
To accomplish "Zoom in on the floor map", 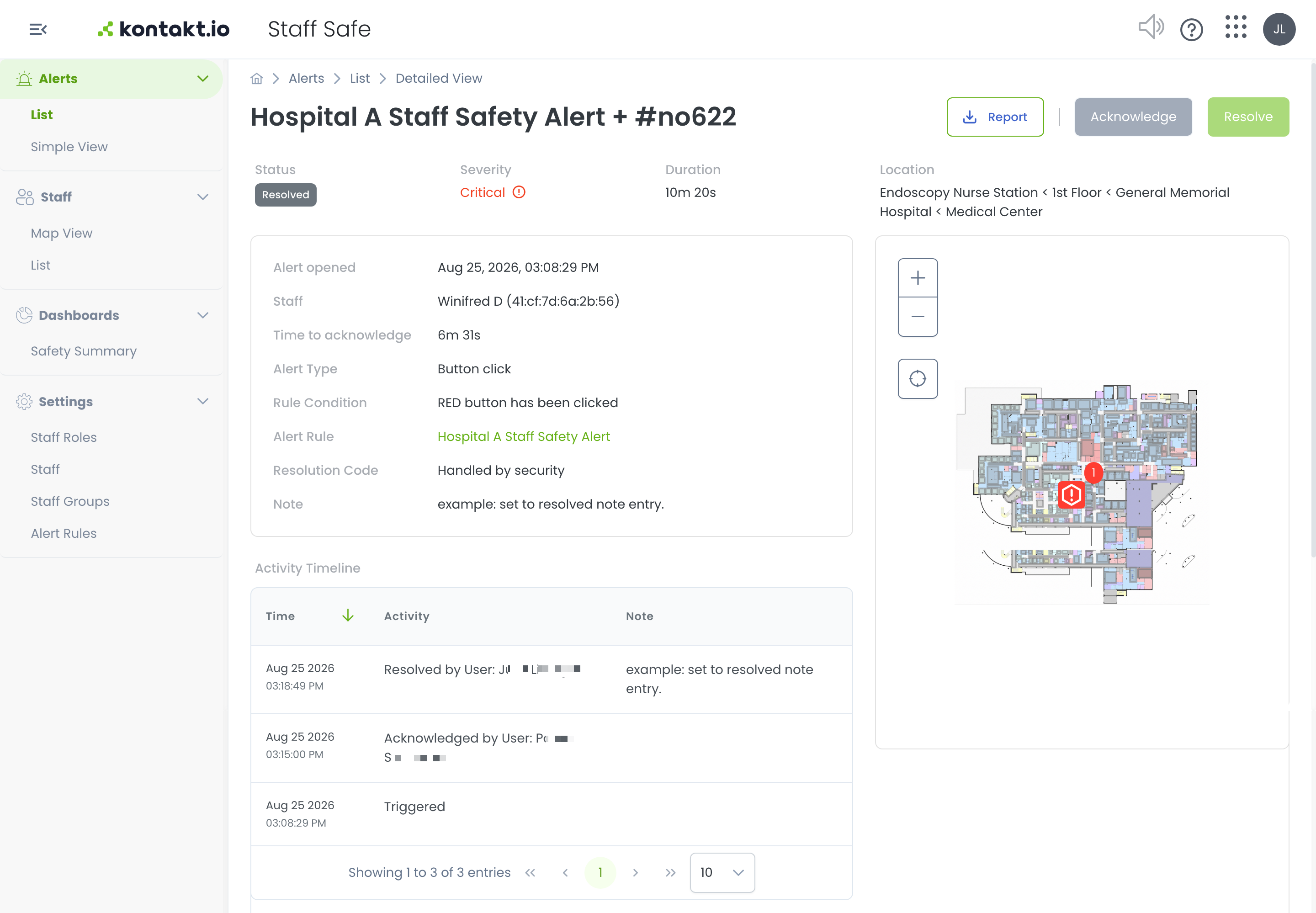I will click(x=918, y=278).
